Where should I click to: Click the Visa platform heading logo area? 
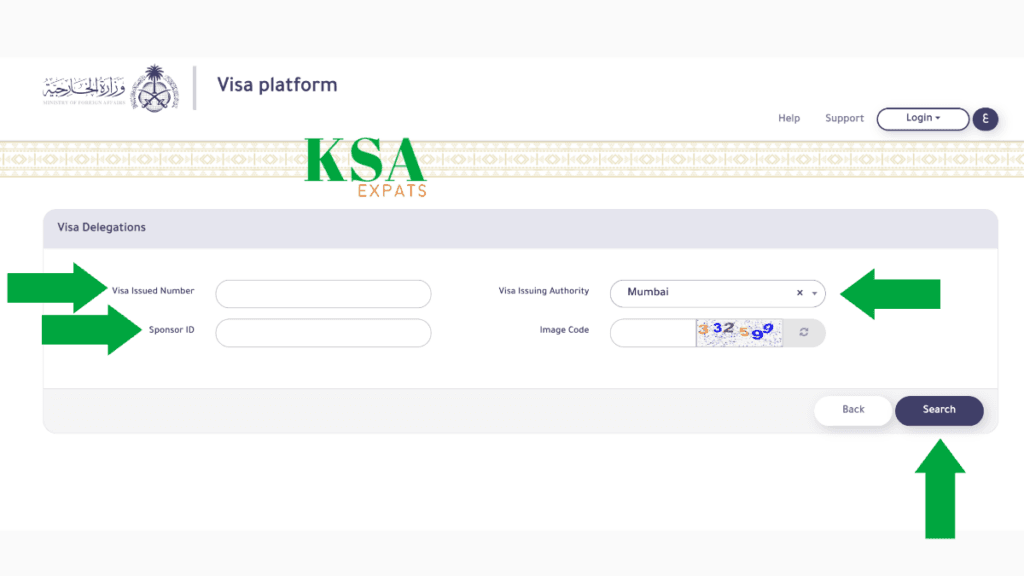(x=277, y=85)
